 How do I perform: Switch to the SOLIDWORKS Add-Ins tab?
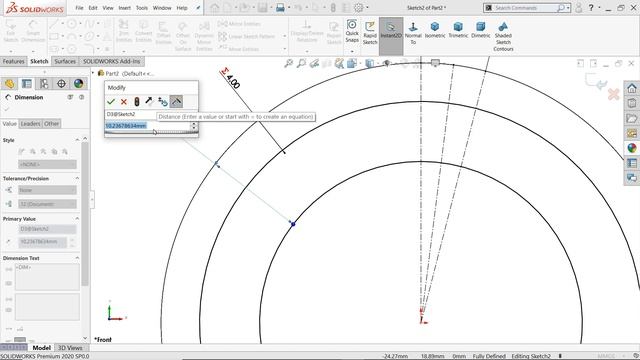pos(111,61)
